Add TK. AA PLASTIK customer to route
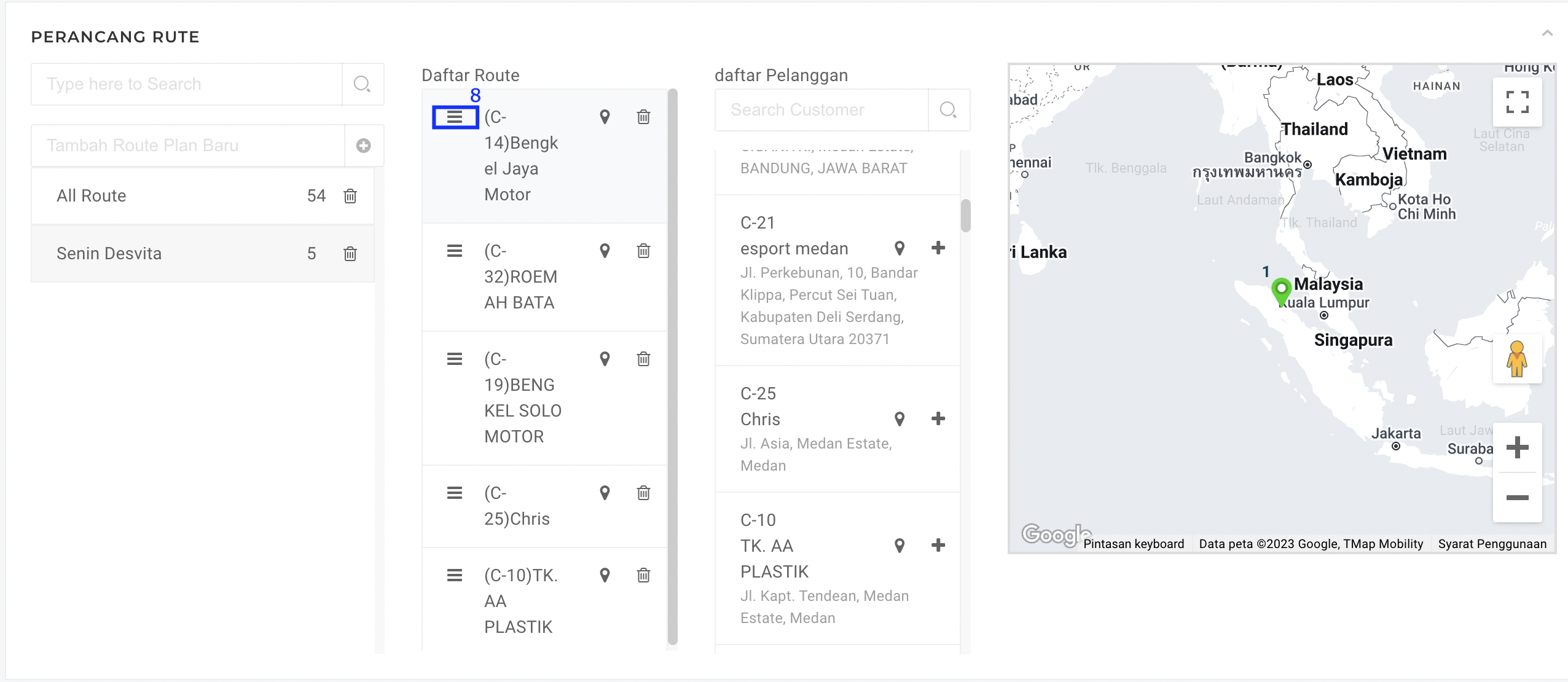1568x682 pixels. (x=938, y=546)
